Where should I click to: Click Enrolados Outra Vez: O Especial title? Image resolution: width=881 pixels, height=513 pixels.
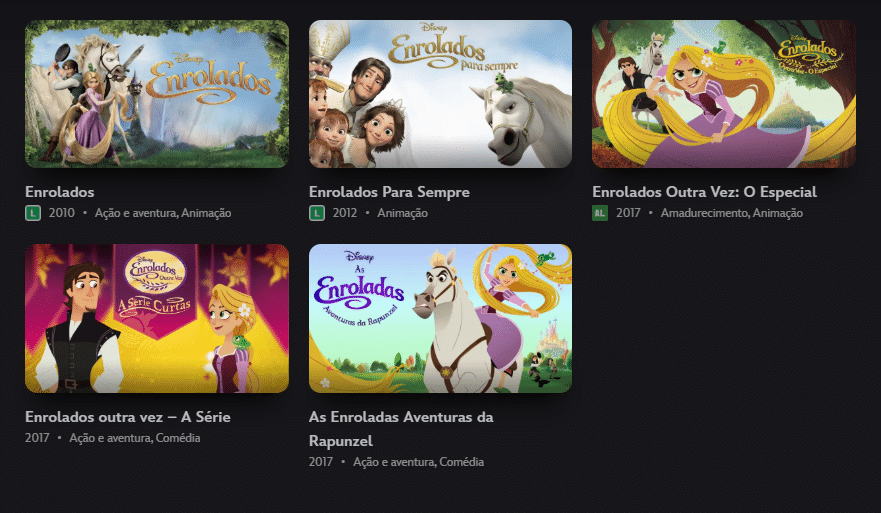(705, 192)
